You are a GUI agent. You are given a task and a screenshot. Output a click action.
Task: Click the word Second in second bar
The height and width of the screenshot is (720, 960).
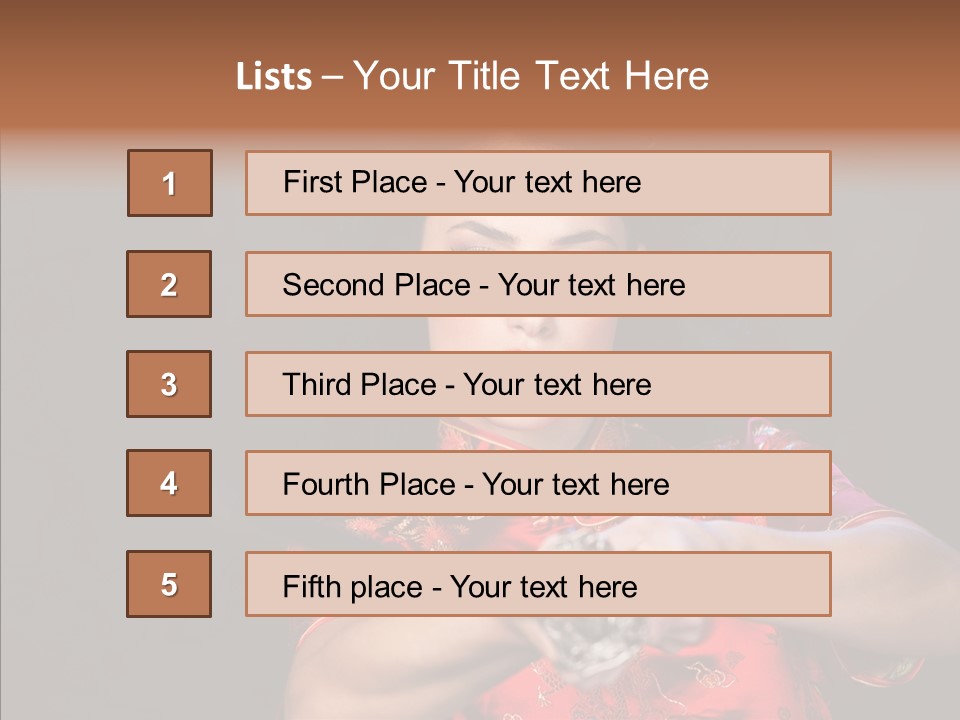(x=333, y=285)
